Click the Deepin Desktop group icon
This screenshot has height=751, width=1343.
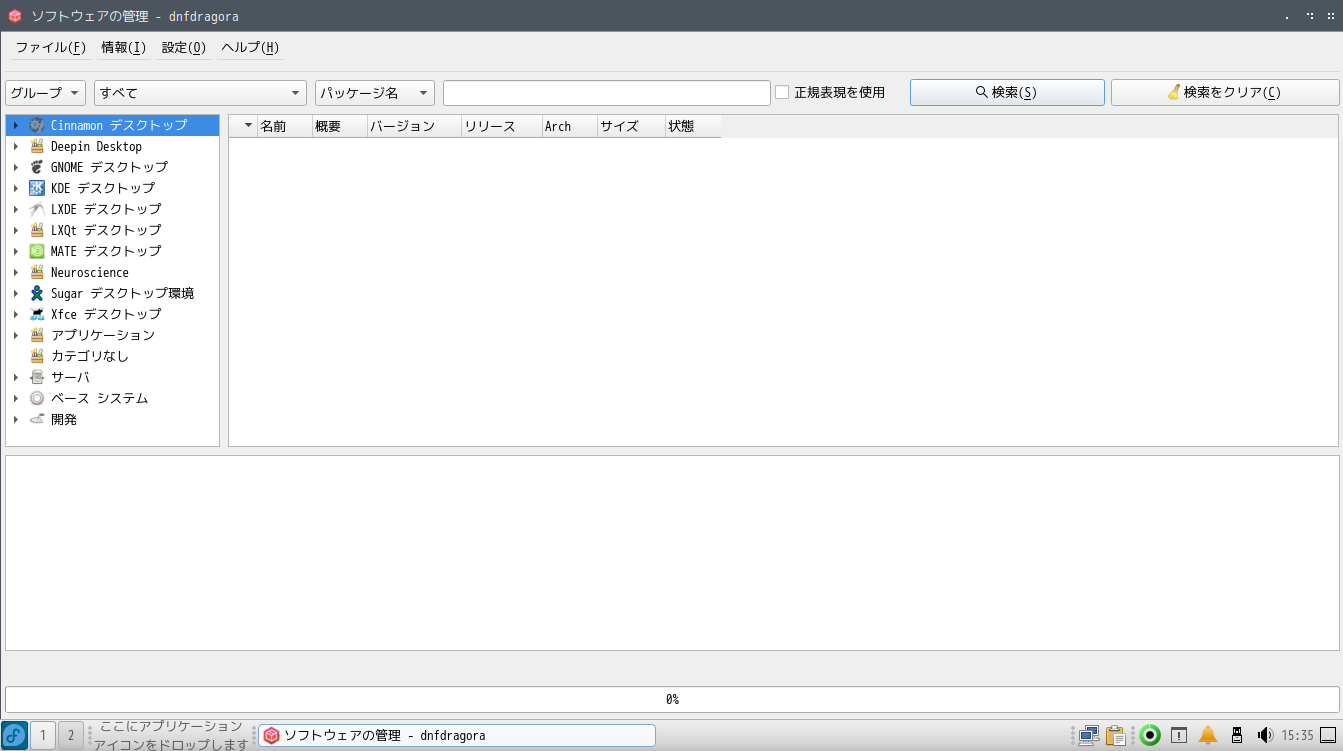(37, 146)
